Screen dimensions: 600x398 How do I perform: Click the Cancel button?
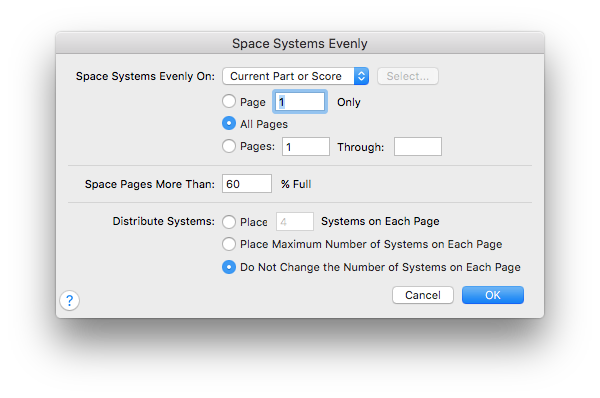(423, 295)
